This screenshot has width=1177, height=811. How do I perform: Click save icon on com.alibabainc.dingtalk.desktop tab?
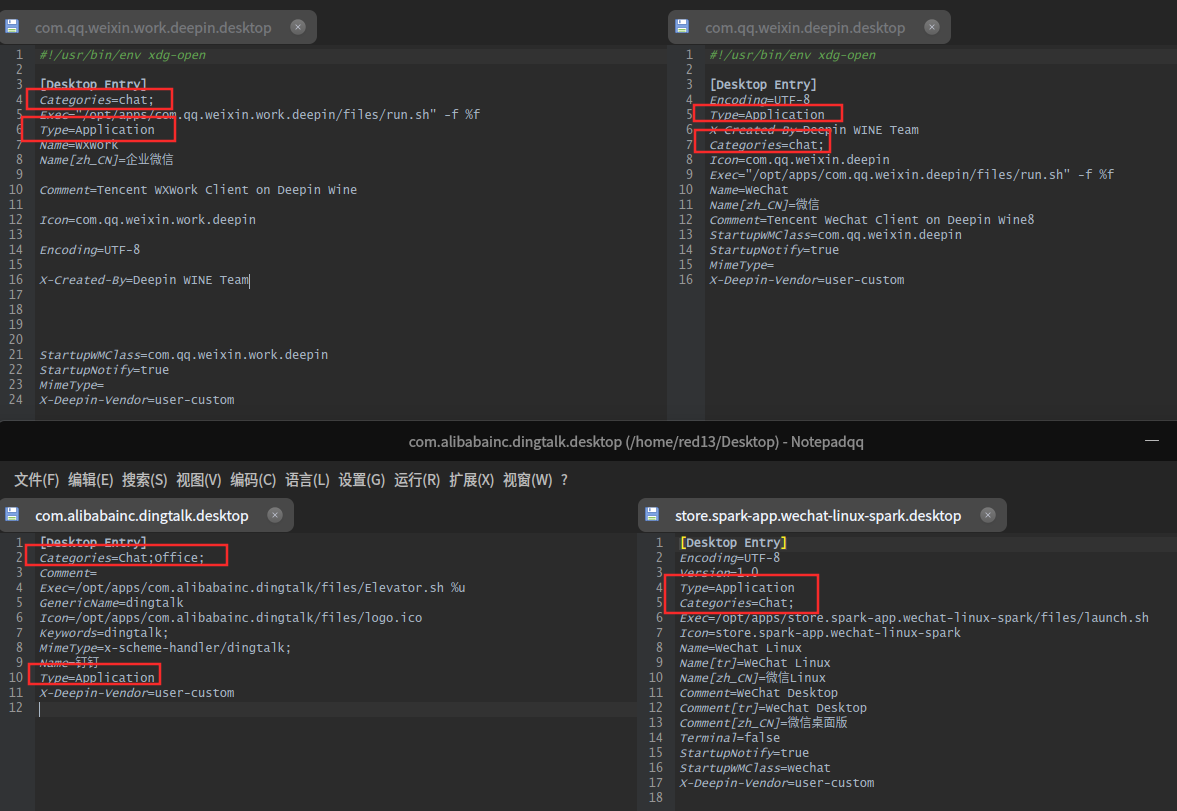(12, 514)
